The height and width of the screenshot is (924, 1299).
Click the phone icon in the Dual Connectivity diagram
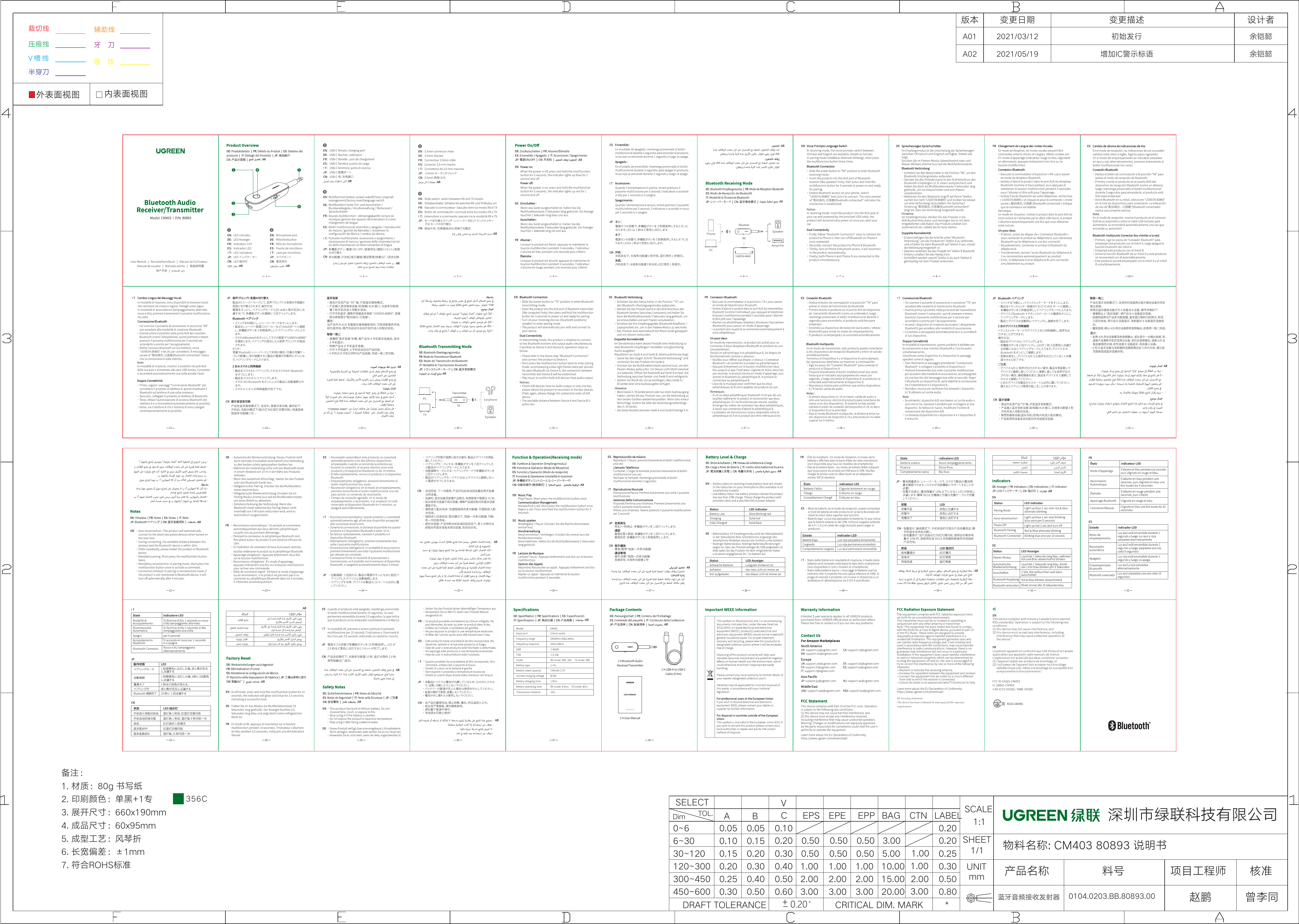[x=711, y=225]
